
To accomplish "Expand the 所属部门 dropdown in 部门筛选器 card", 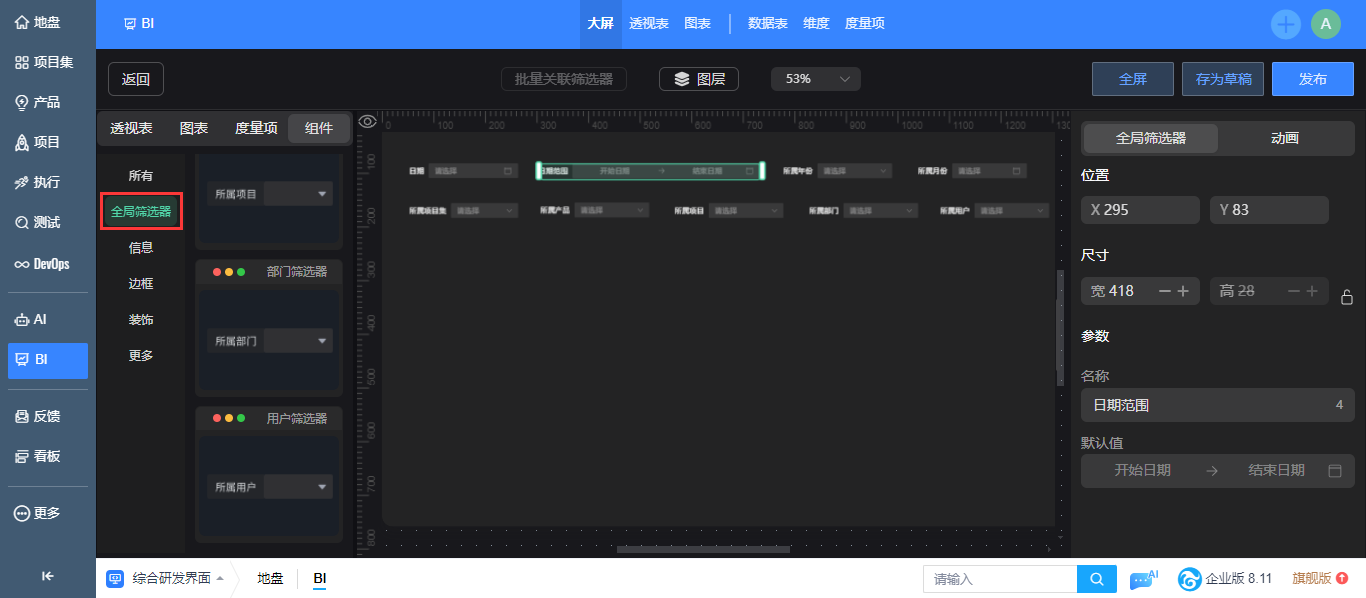I will 299,341.
